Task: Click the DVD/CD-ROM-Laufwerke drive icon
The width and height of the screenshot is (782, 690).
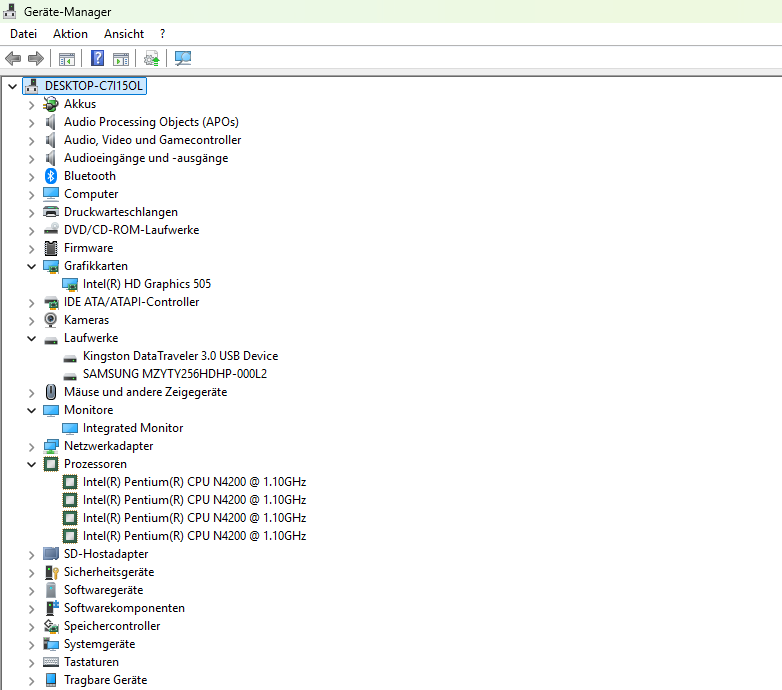Action: pos(51,229)
